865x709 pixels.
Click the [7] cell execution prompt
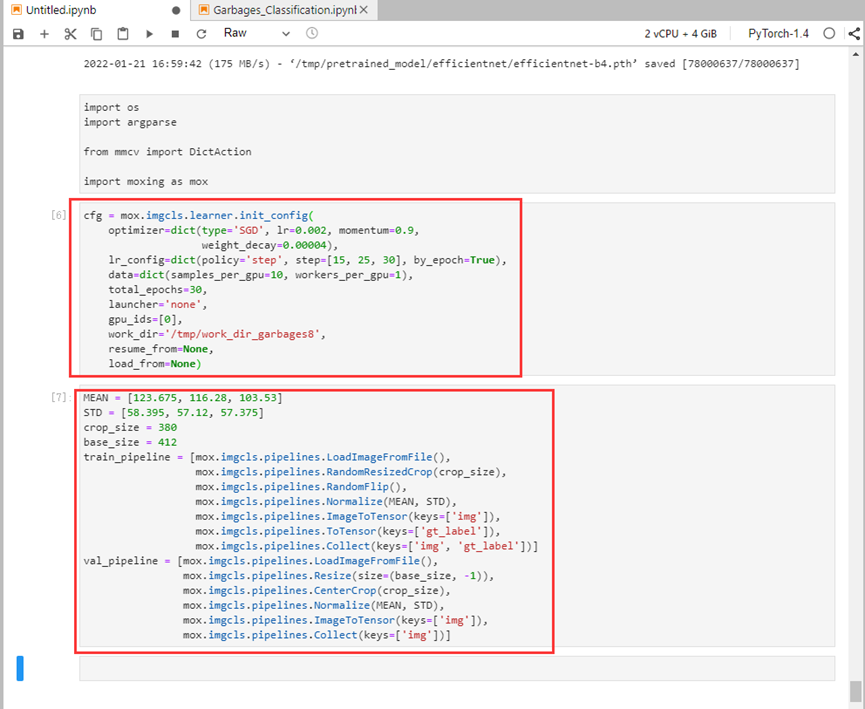point(59,397)
